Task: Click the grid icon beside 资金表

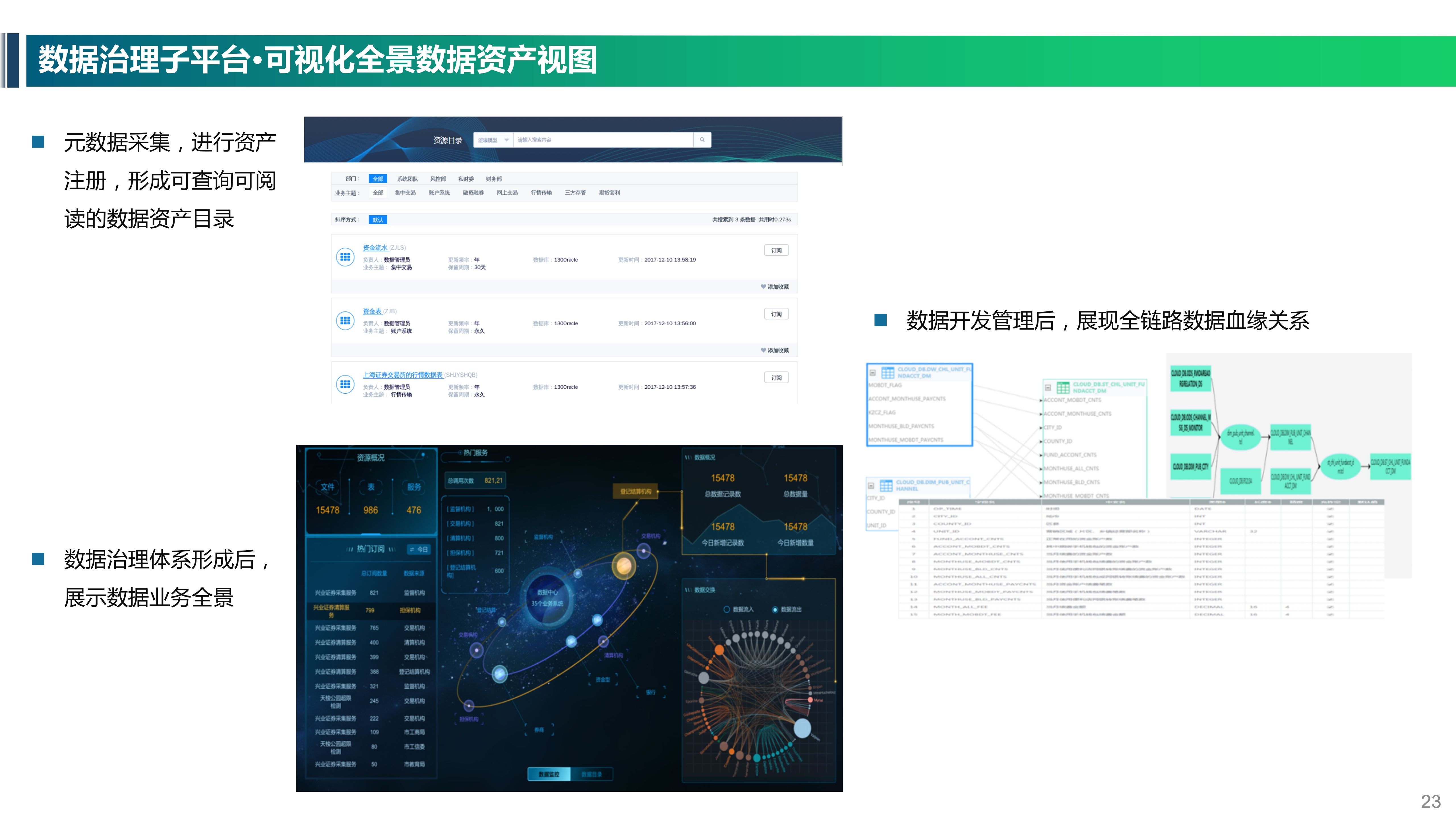Action: [x=345, y=320]
